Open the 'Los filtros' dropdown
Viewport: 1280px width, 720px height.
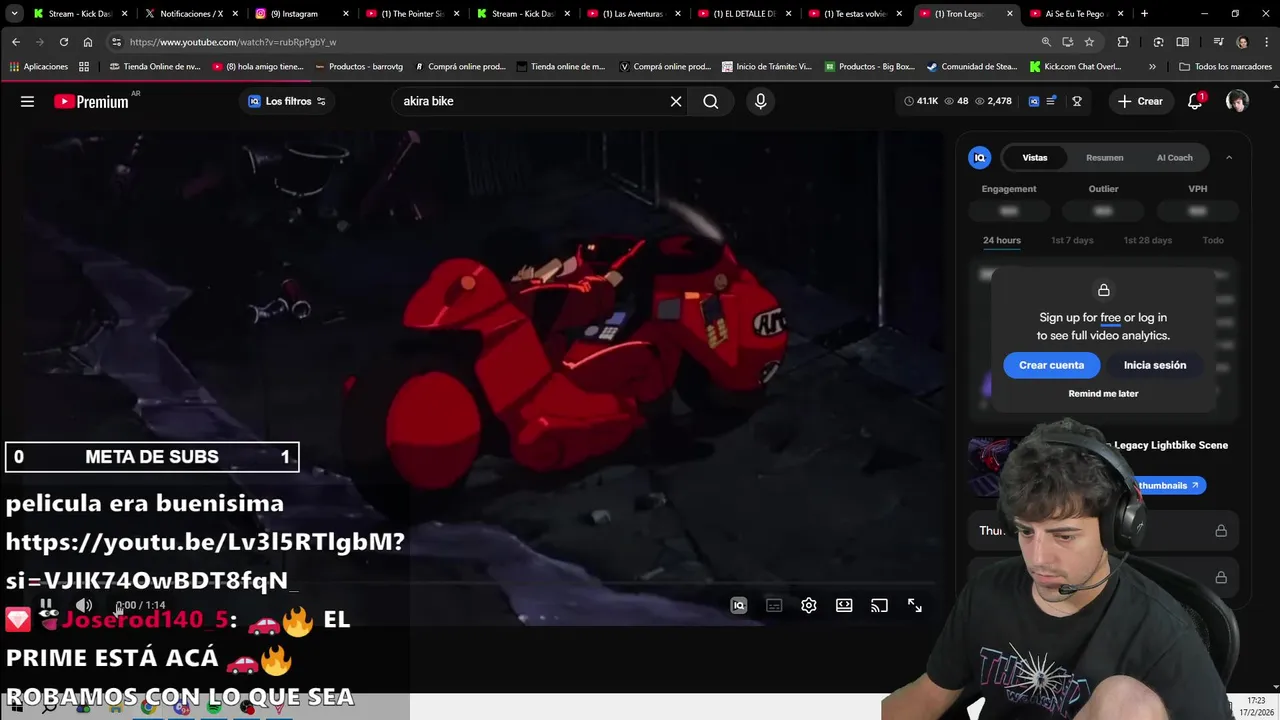[x=287, y=101]
